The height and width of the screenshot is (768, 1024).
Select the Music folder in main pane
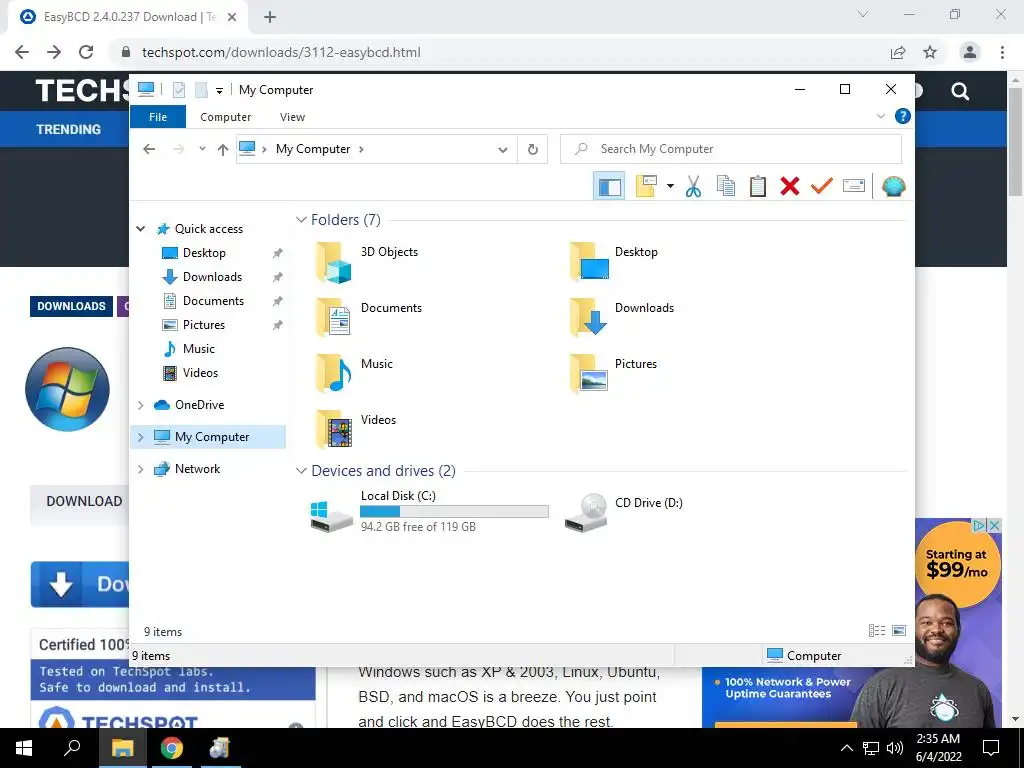(x=356, y=373)
